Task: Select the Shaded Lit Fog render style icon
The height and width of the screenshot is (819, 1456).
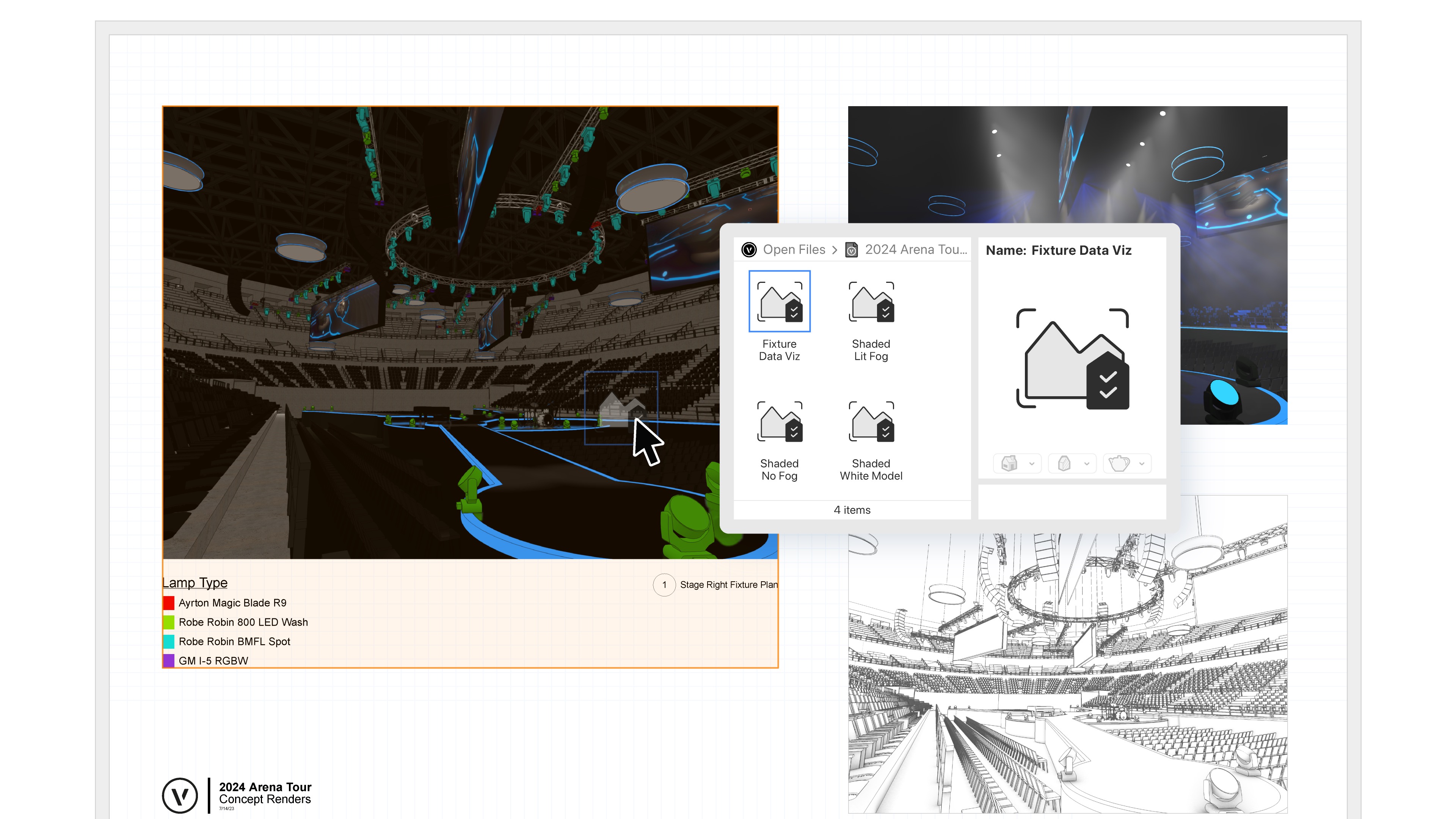Action: pyautogui.click(x=871, y=301)
